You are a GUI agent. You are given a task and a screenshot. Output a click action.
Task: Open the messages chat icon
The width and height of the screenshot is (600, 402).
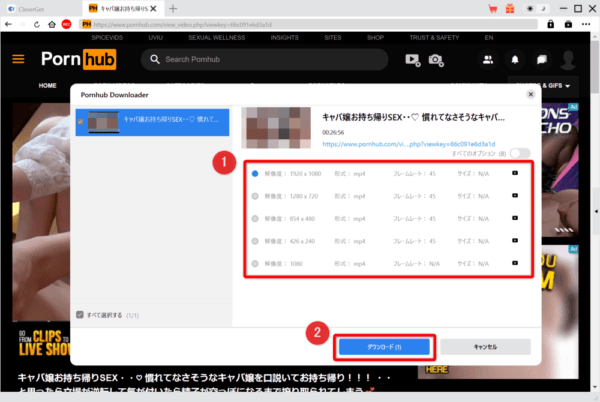click(541, 60)
